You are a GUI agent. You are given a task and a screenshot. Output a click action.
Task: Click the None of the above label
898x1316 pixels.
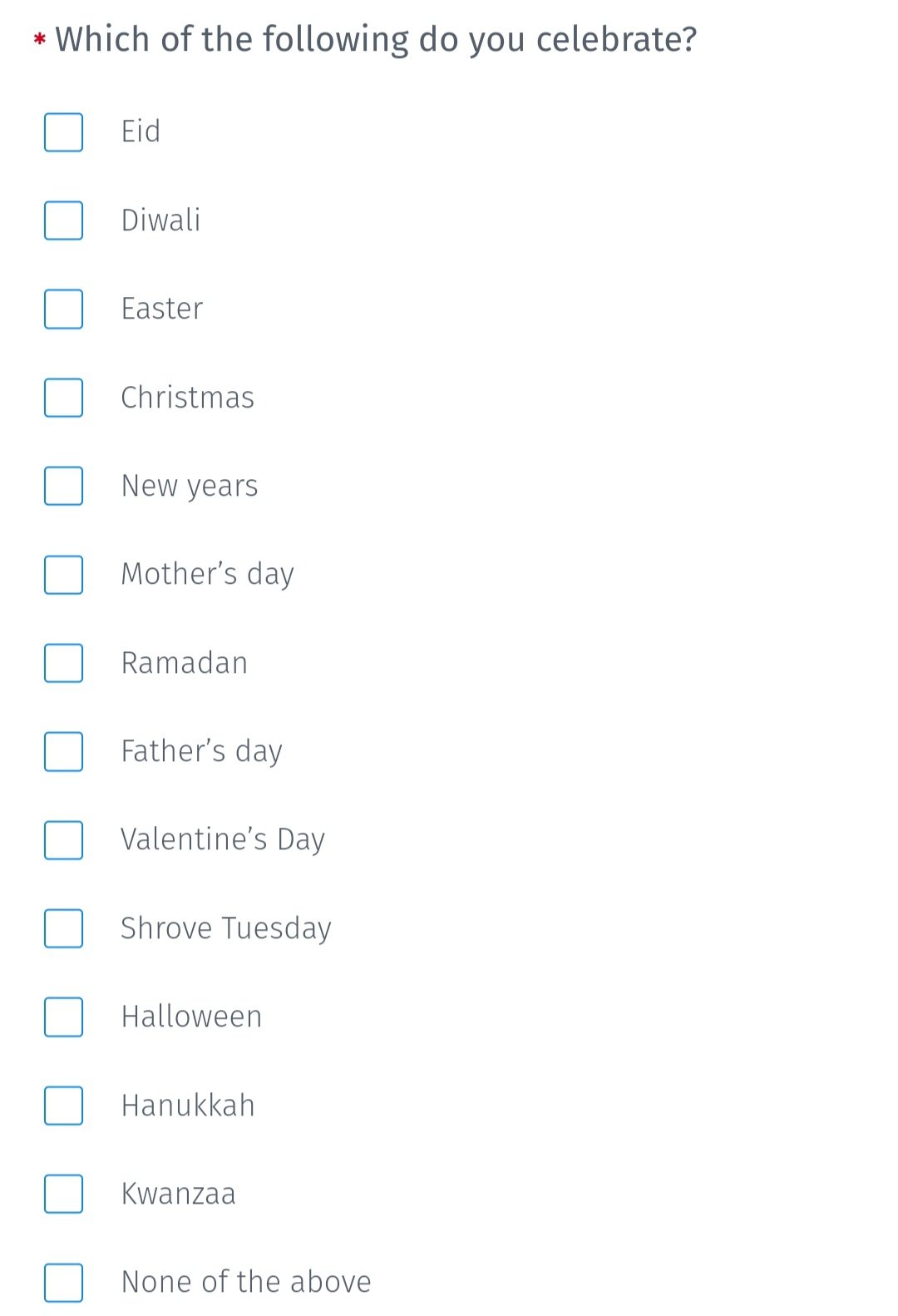tap(246, 1282)
